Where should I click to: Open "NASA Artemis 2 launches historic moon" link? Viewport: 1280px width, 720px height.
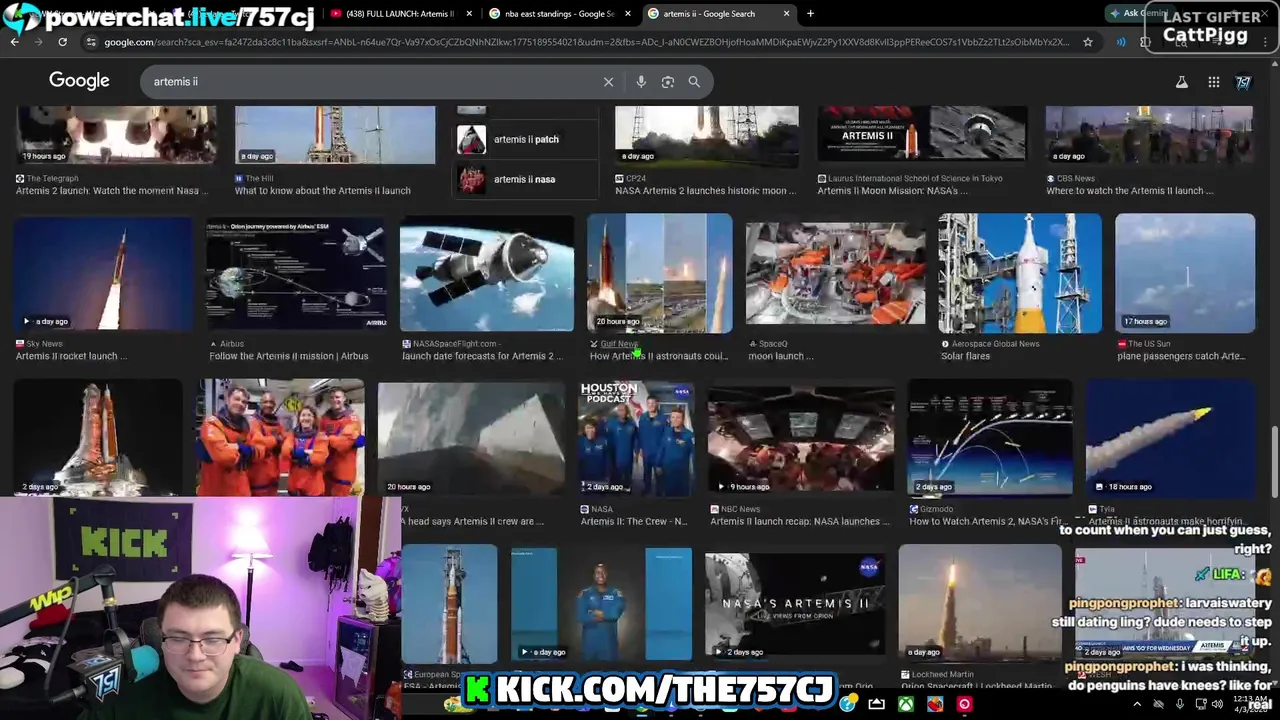point(706,191)
